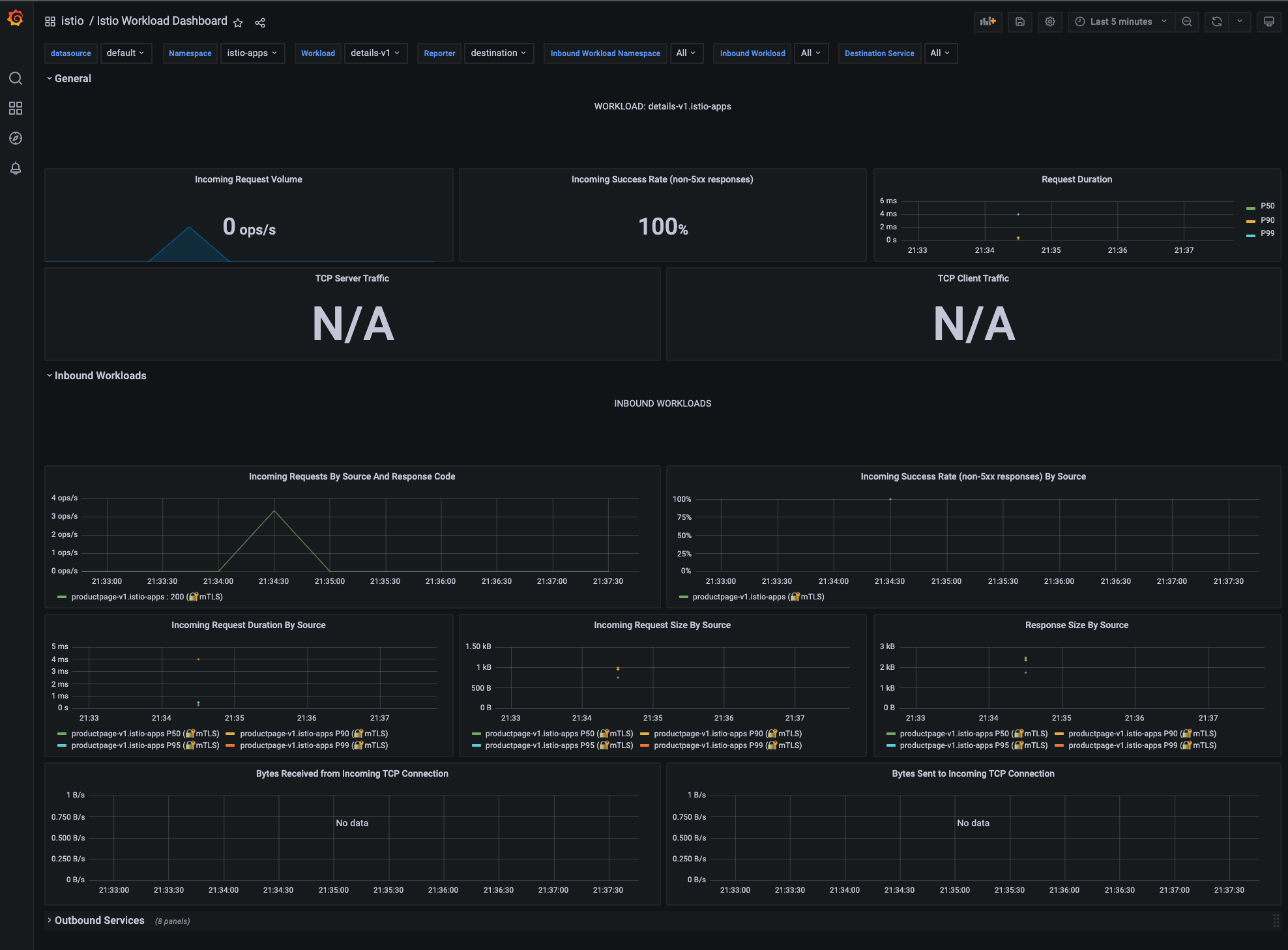Add a new panel using the toolbar icon
Viewport: 1288px width, 950px height.
[x=988, y=22]
